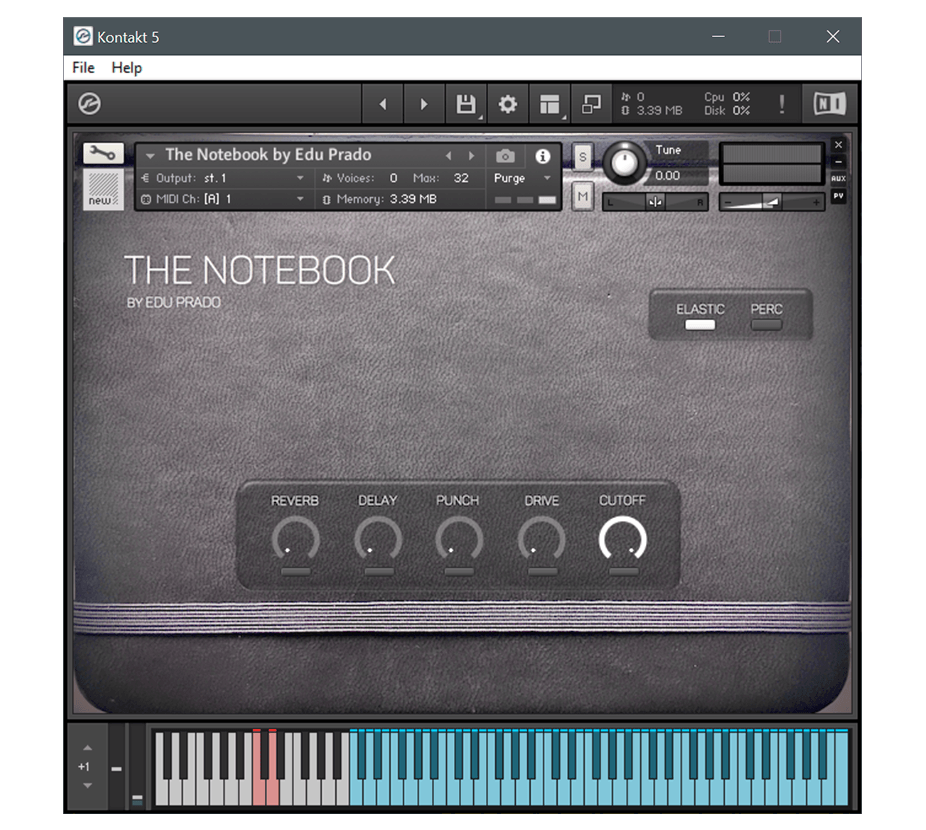Toggle the button beneath REVERB knob

(x=296, y=572)
